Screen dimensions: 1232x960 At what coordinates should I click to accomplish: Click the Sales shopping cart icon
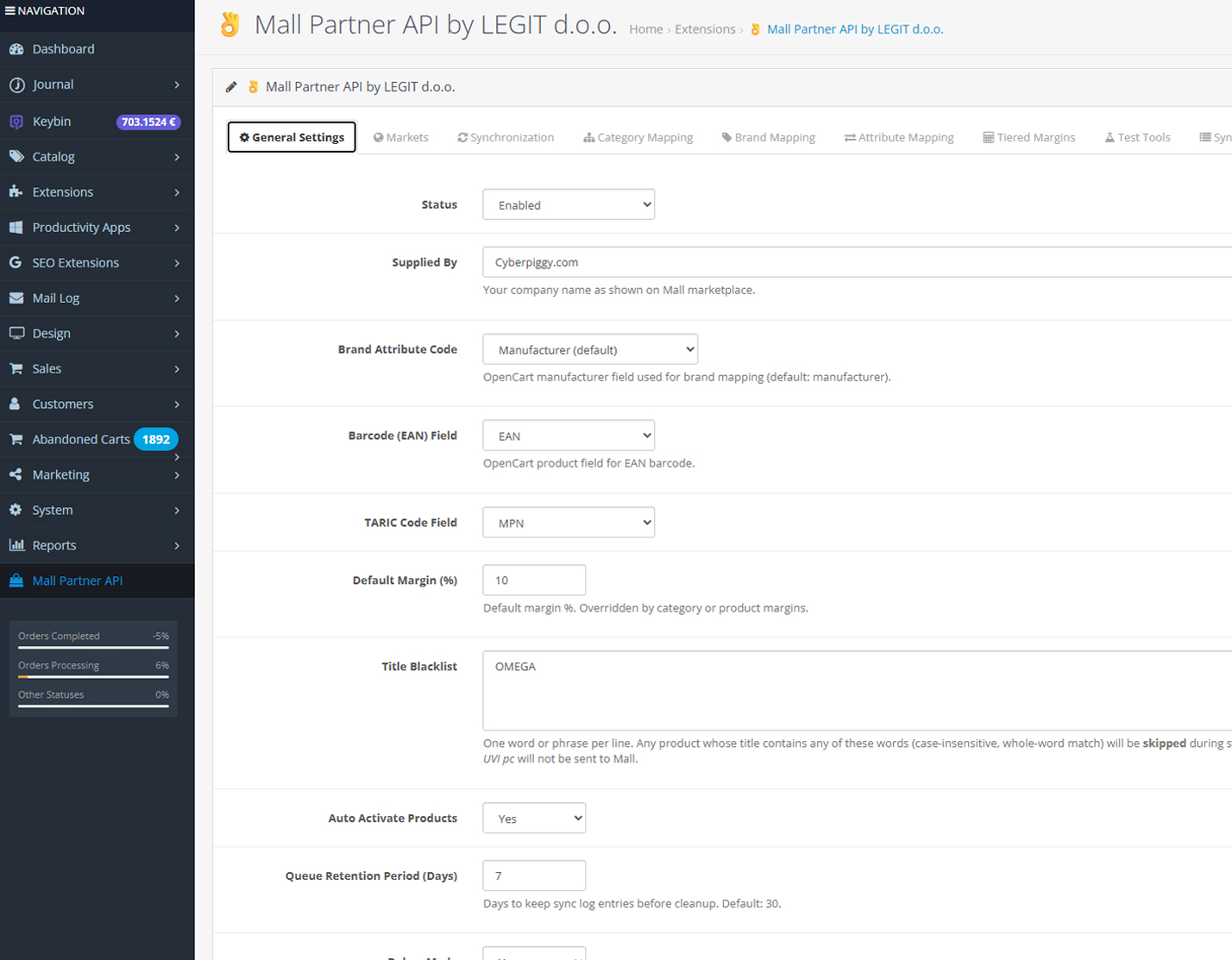point(16,369)
